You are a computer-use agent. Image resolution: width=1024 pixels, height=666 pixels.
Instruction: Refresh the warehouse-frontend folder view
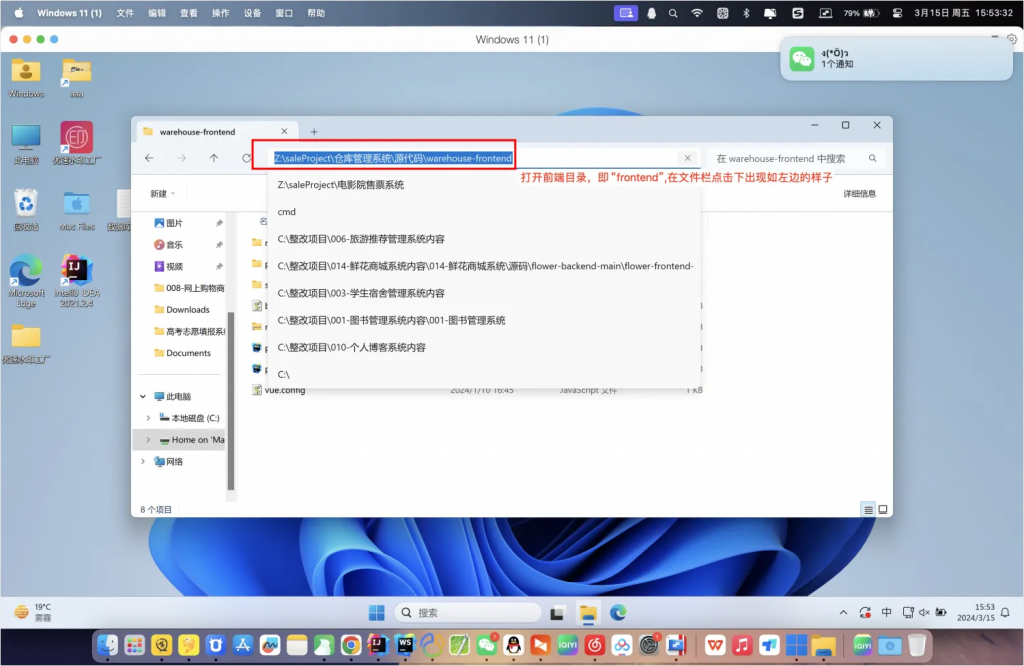tap(246, 157)
